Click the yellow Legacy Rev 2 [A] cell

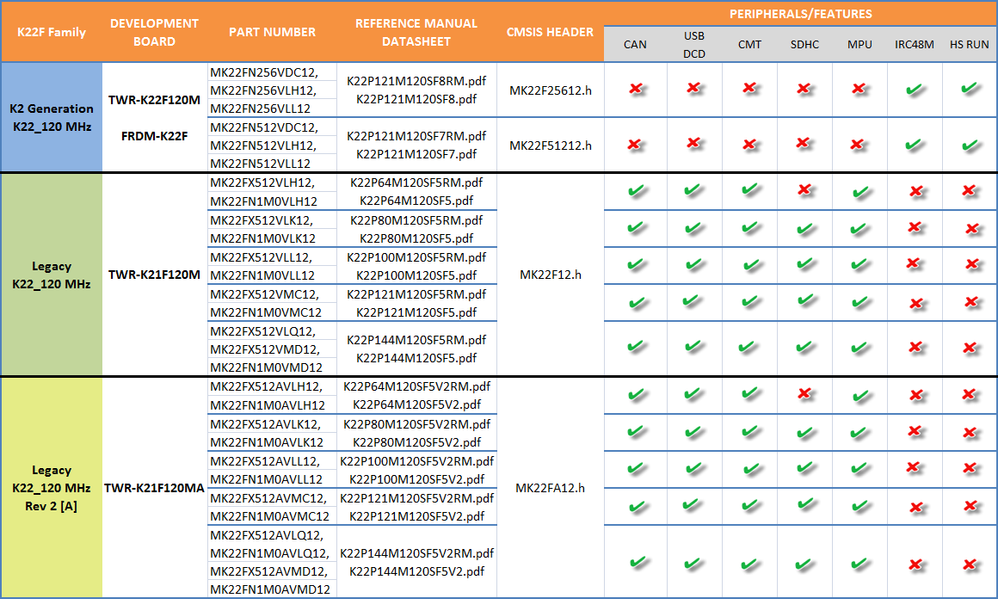pos(51,488)
